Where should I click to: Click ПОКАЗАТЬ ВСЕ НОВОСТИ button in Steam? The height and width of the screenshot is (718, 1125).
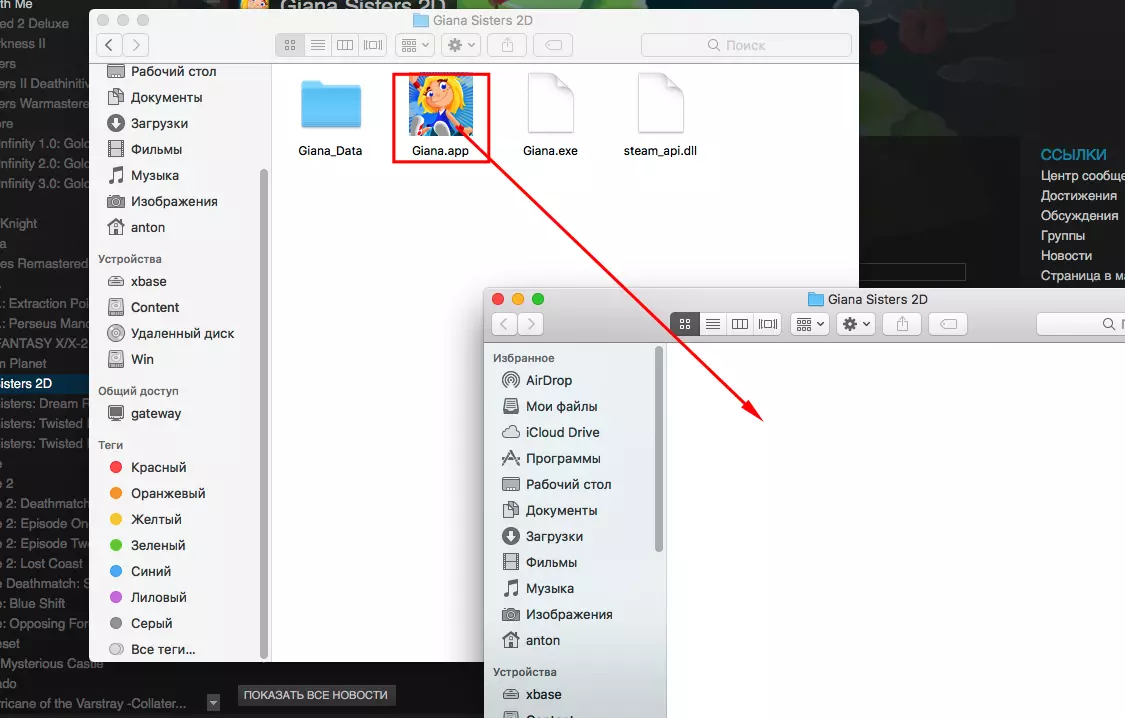coord(316,695)
